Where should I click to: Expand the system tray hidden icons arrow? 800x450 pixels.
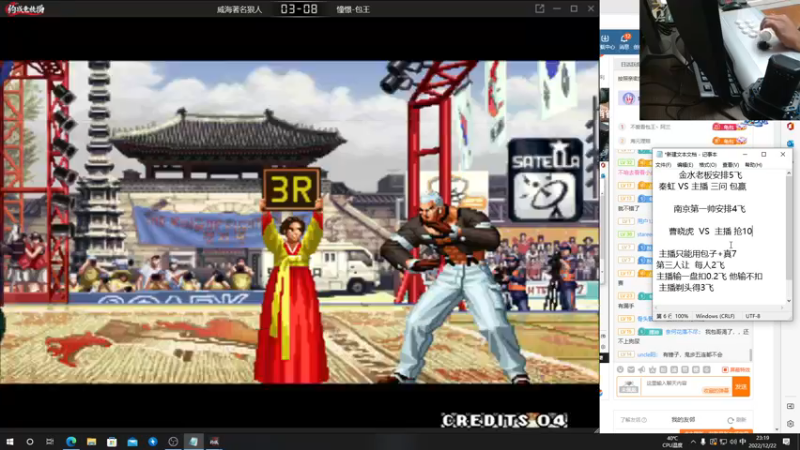tap(692, 442)
